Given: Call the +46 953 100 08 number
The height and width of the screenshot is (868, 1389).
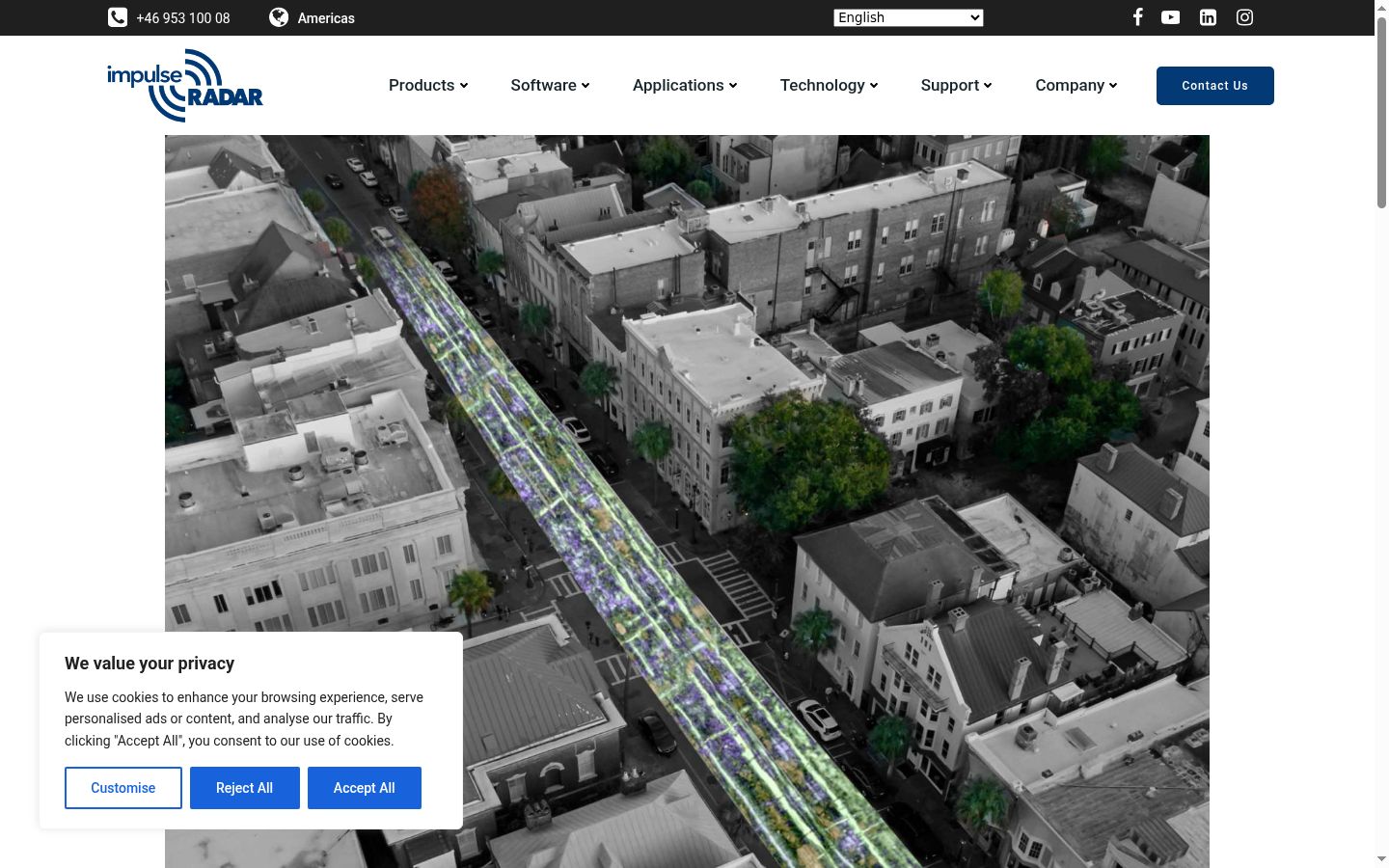Looking at the screenshot, I should pos(183,18).
